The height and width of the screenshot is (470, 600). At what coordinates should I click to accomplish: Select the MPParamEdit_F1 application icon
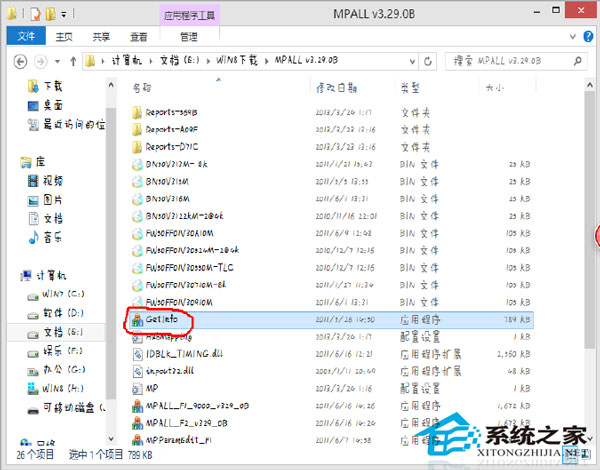coord(137,440)
